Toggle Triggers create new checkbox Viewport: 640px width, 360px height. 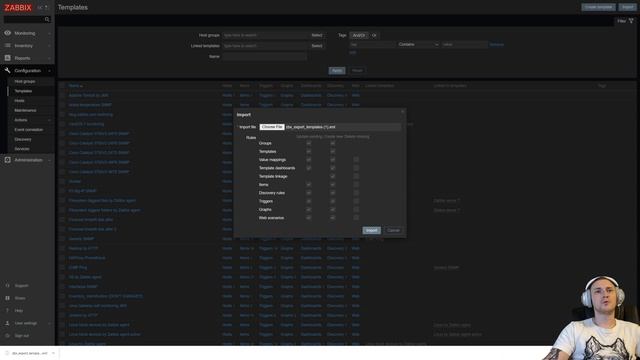point(333,201)
